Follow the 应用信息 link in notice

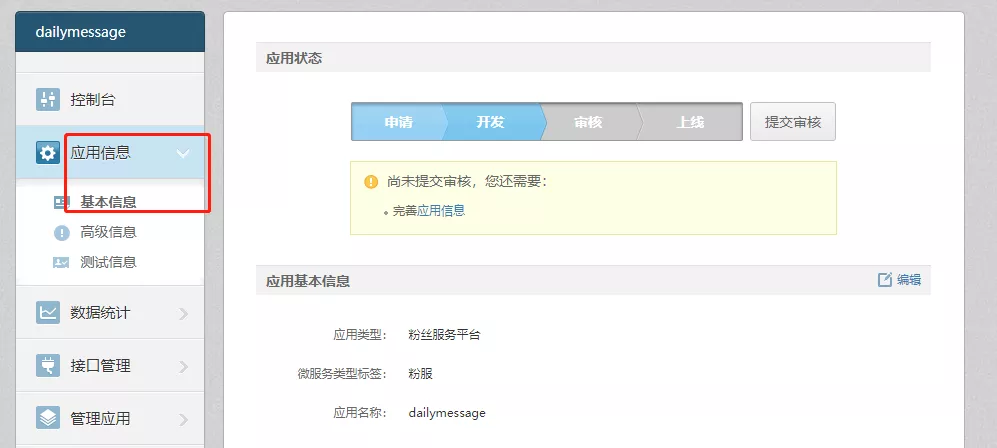click(441, 211)
